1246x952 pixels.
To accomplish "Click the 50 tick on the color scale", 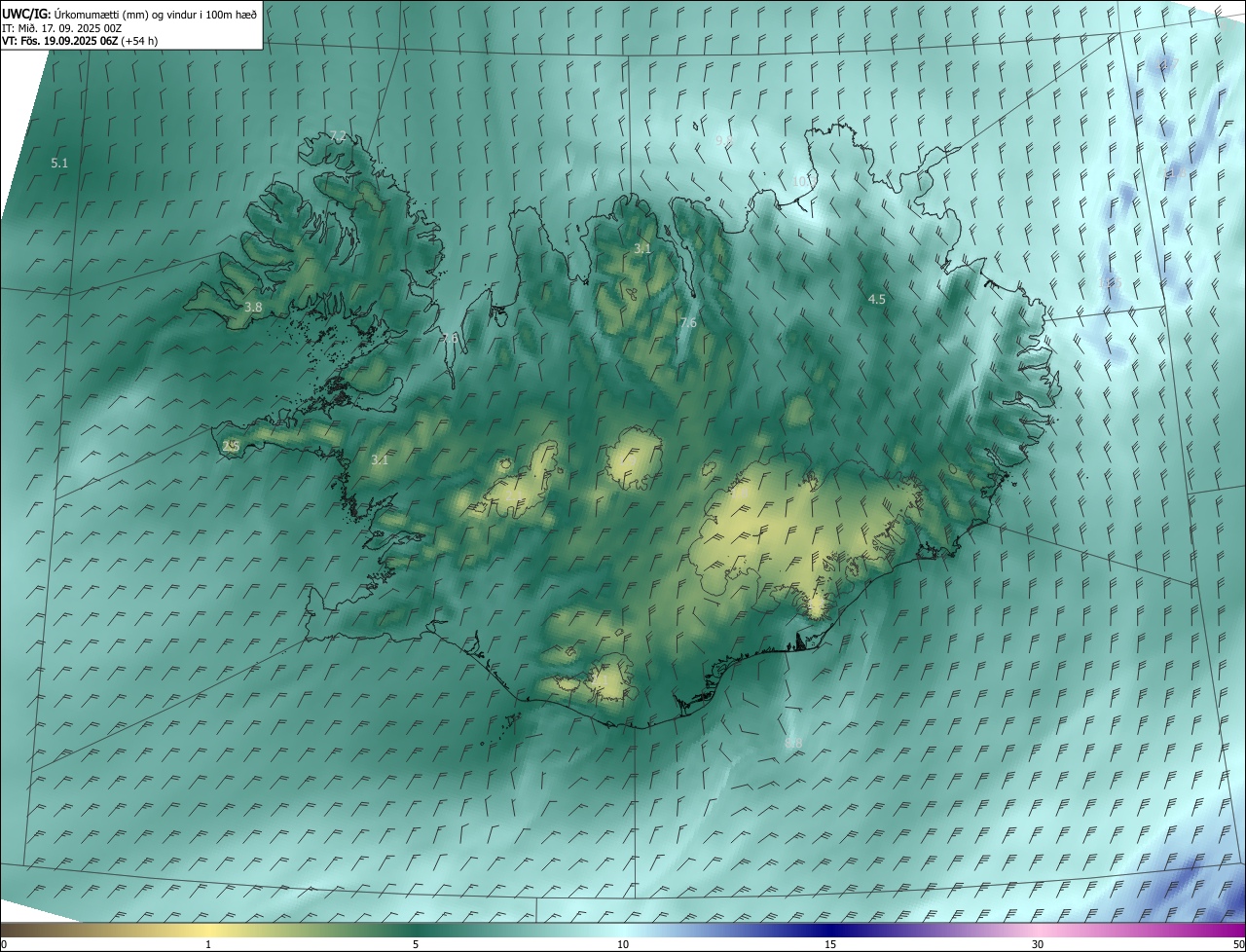I will tap(1238, 945).
